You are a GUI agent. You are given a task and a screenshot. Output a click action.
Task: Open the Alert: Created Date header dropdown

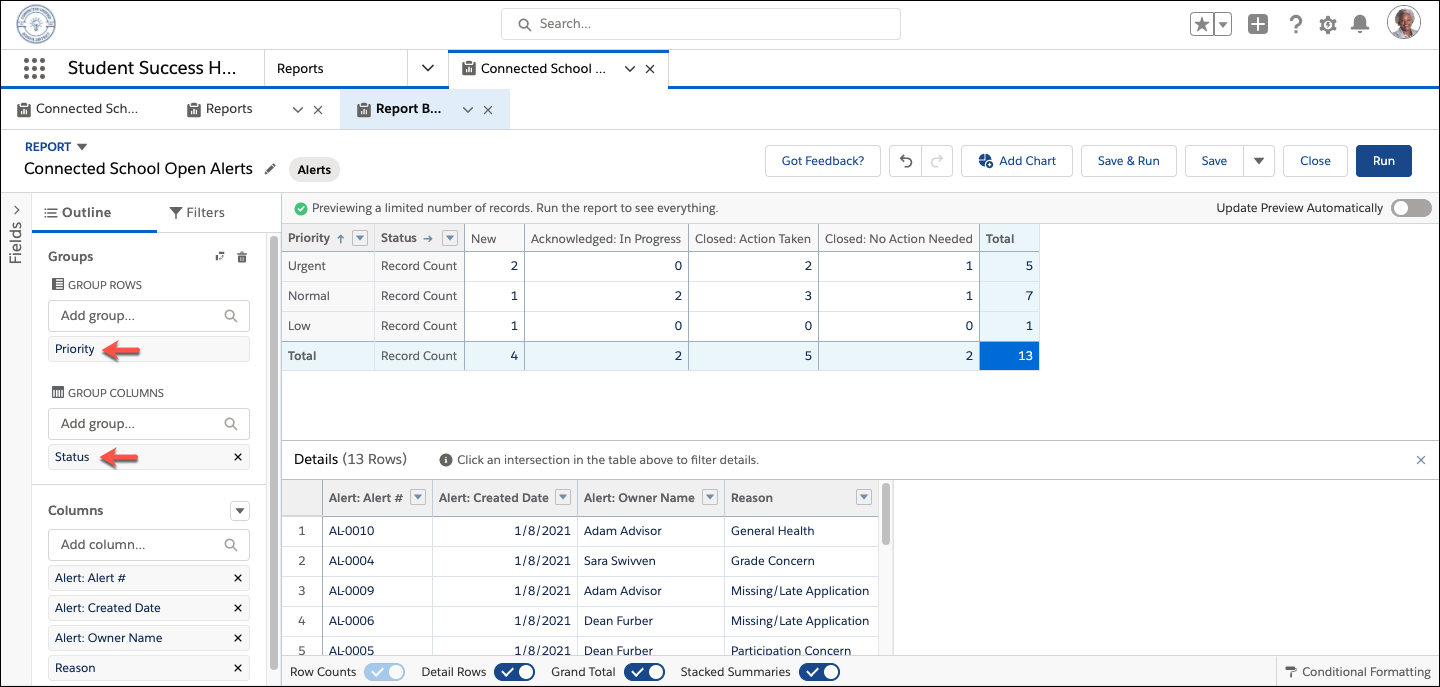click(x=563, y=498)
